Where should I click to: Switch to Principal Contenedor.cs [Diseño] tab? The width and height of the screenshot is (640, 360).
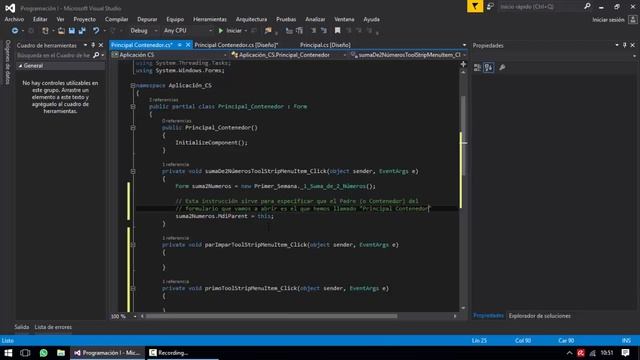236,45
